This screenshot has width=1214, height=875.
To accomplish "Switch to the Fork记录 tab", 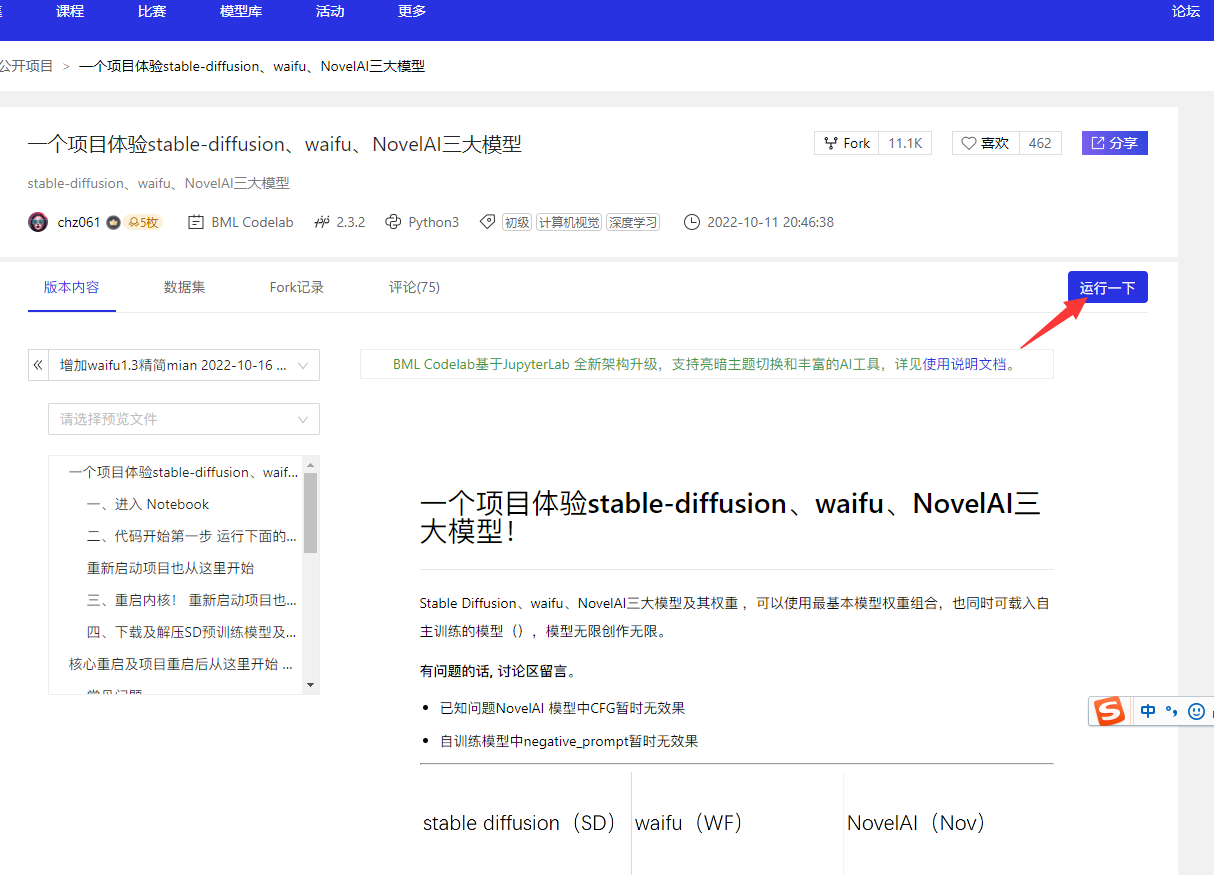I will (297, 287).
